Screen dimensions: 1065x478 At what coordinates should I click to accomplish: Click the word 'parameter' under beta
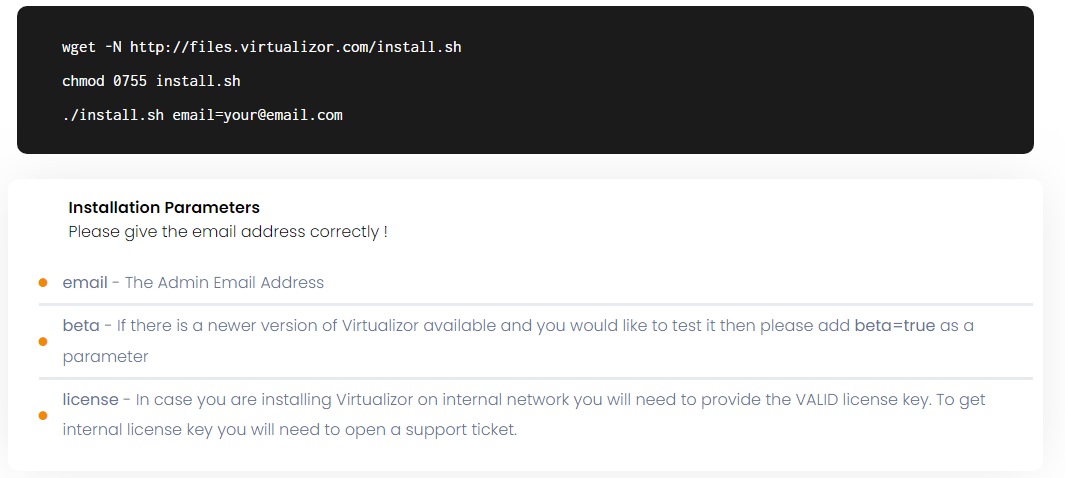pos(105,357)
